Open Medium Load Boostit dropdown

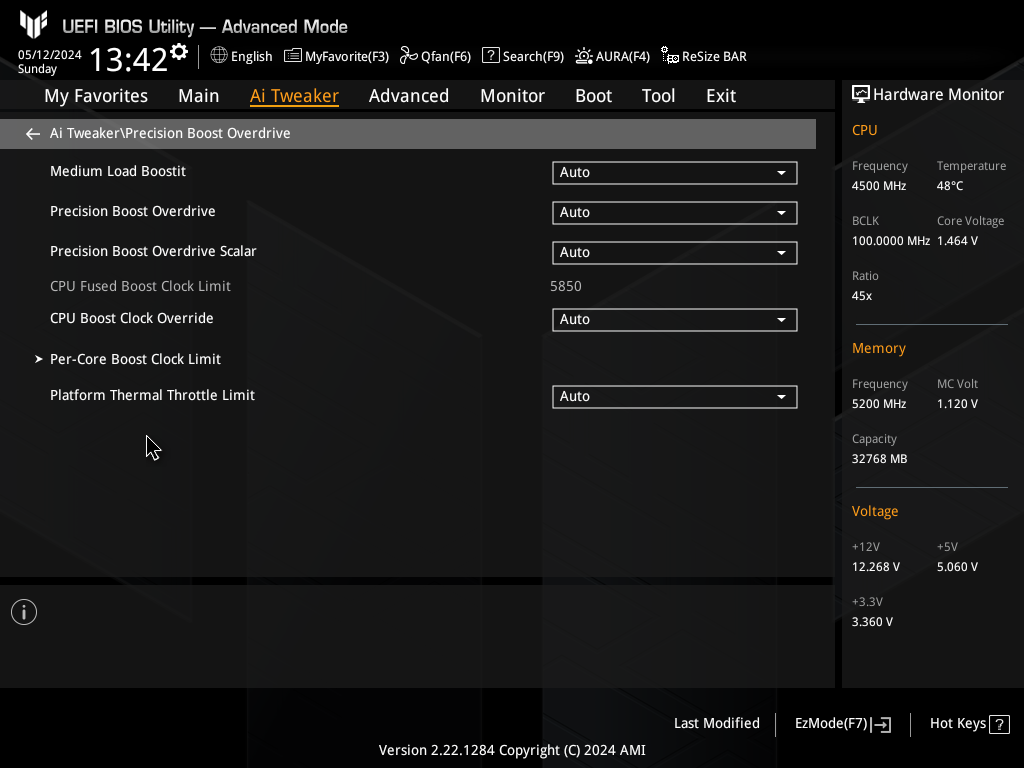pos(675,173)
